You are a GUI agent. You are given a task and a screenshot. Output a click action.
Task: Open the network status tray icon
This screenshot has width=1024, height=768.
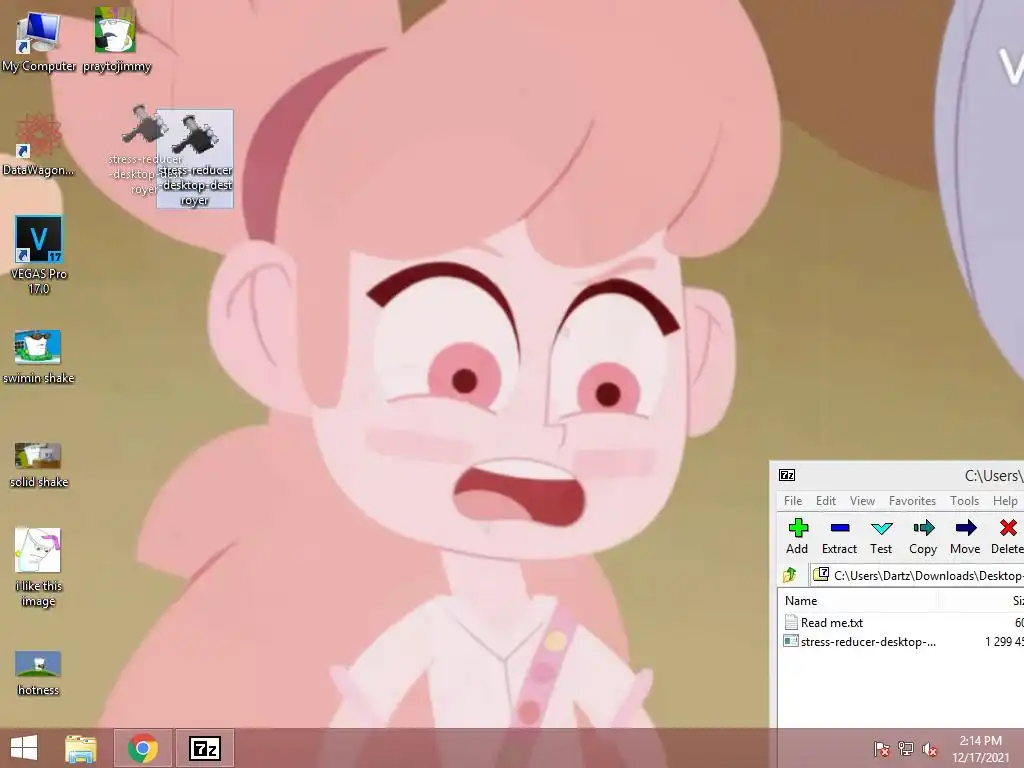tap(905, 748)
